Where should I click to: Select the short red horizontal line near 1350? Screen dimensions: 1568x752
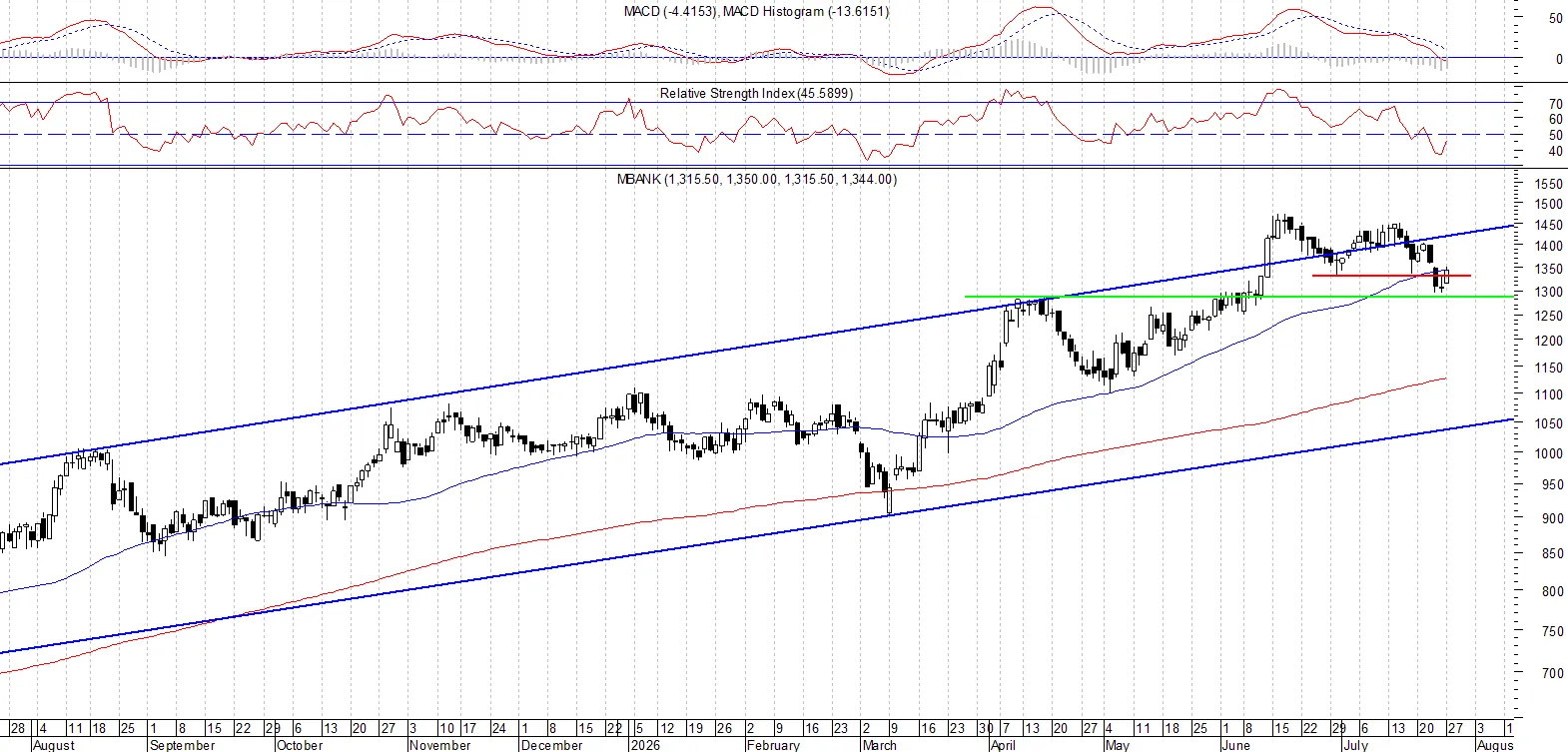point(1391,276)
